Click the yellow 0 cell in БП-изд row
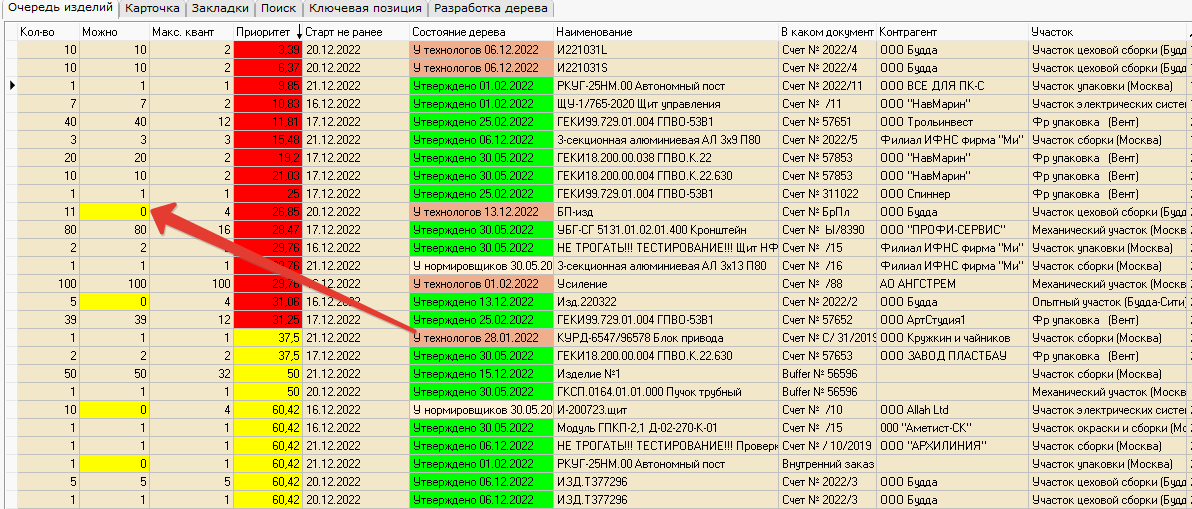 coord(114,212)
